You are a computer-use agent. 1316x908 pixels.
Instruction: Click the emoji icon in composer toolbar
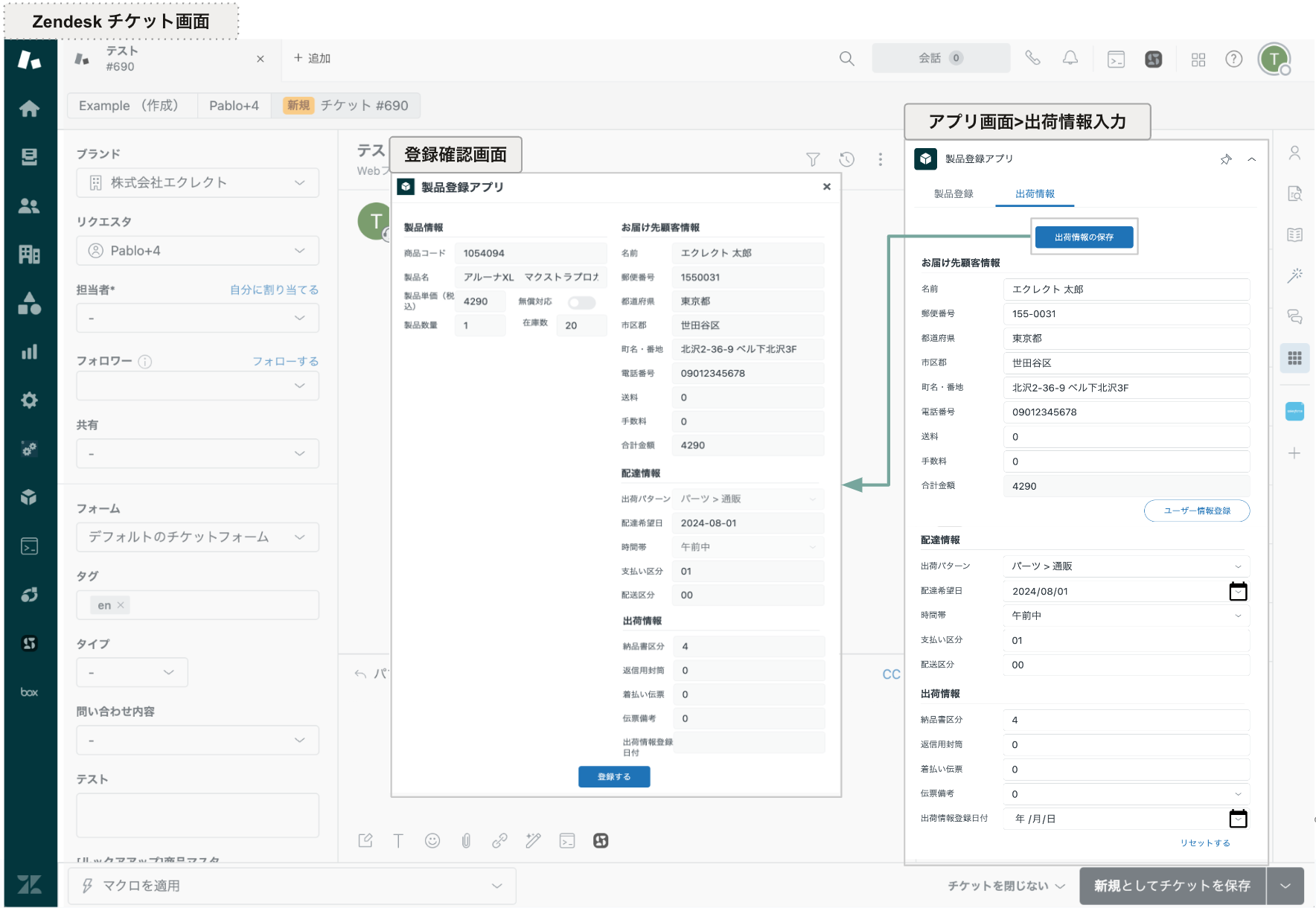tap(432, 840)
